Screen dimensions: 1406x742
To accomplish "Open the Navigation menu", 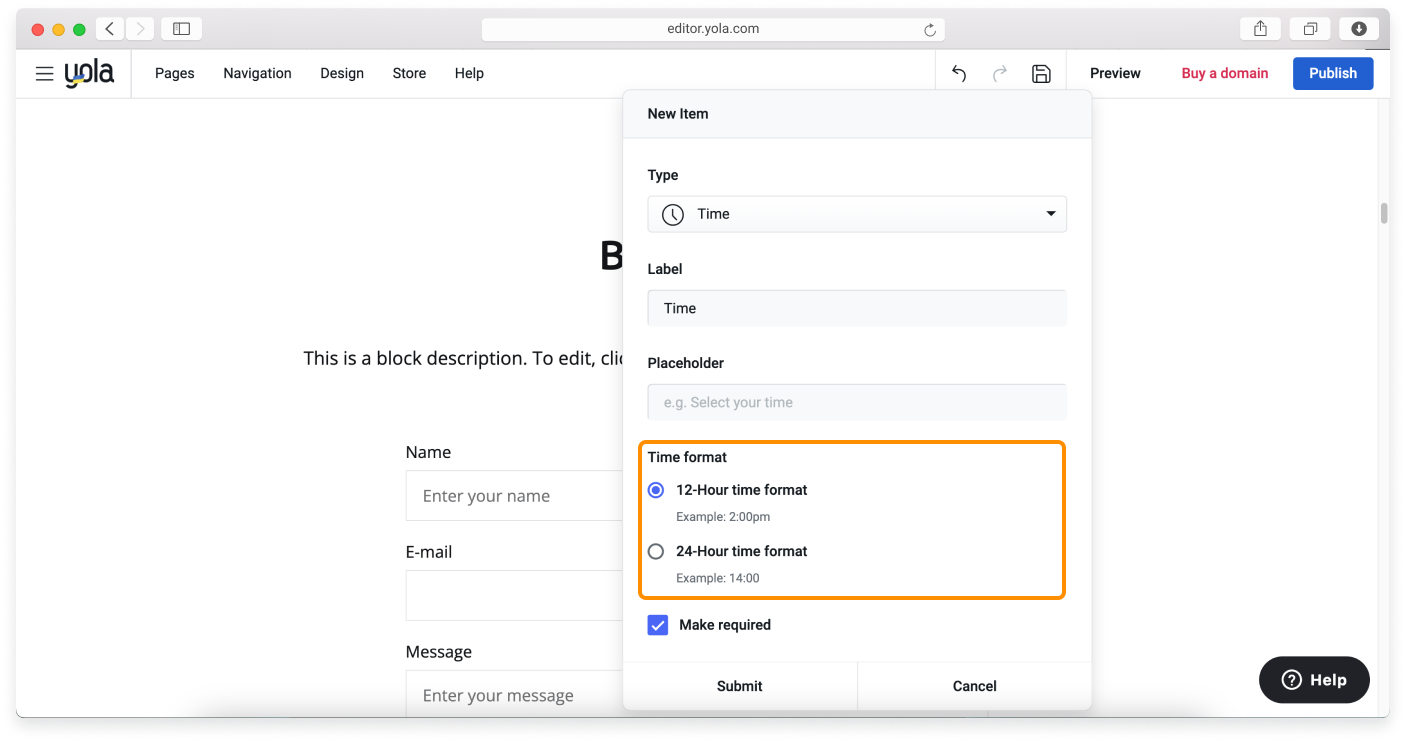I will click(257, 74).
